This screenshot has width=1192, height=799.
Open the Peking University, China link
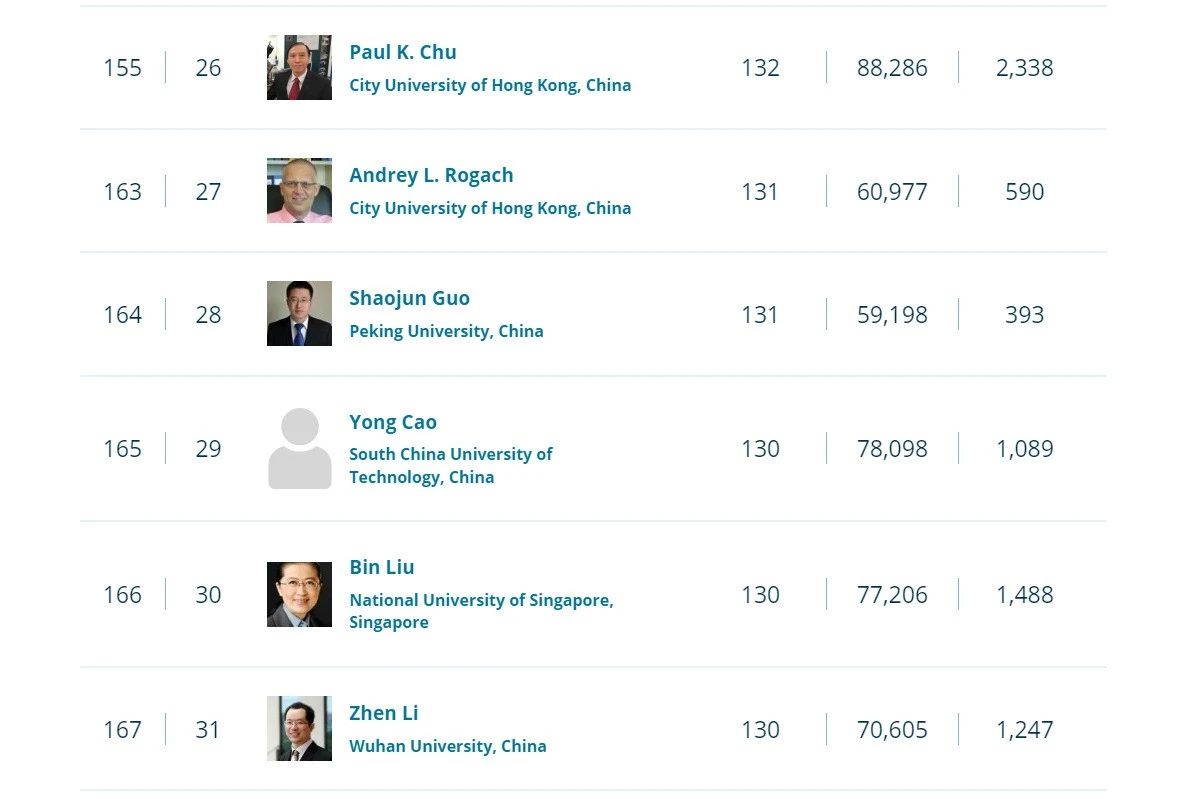click(446, 331)
